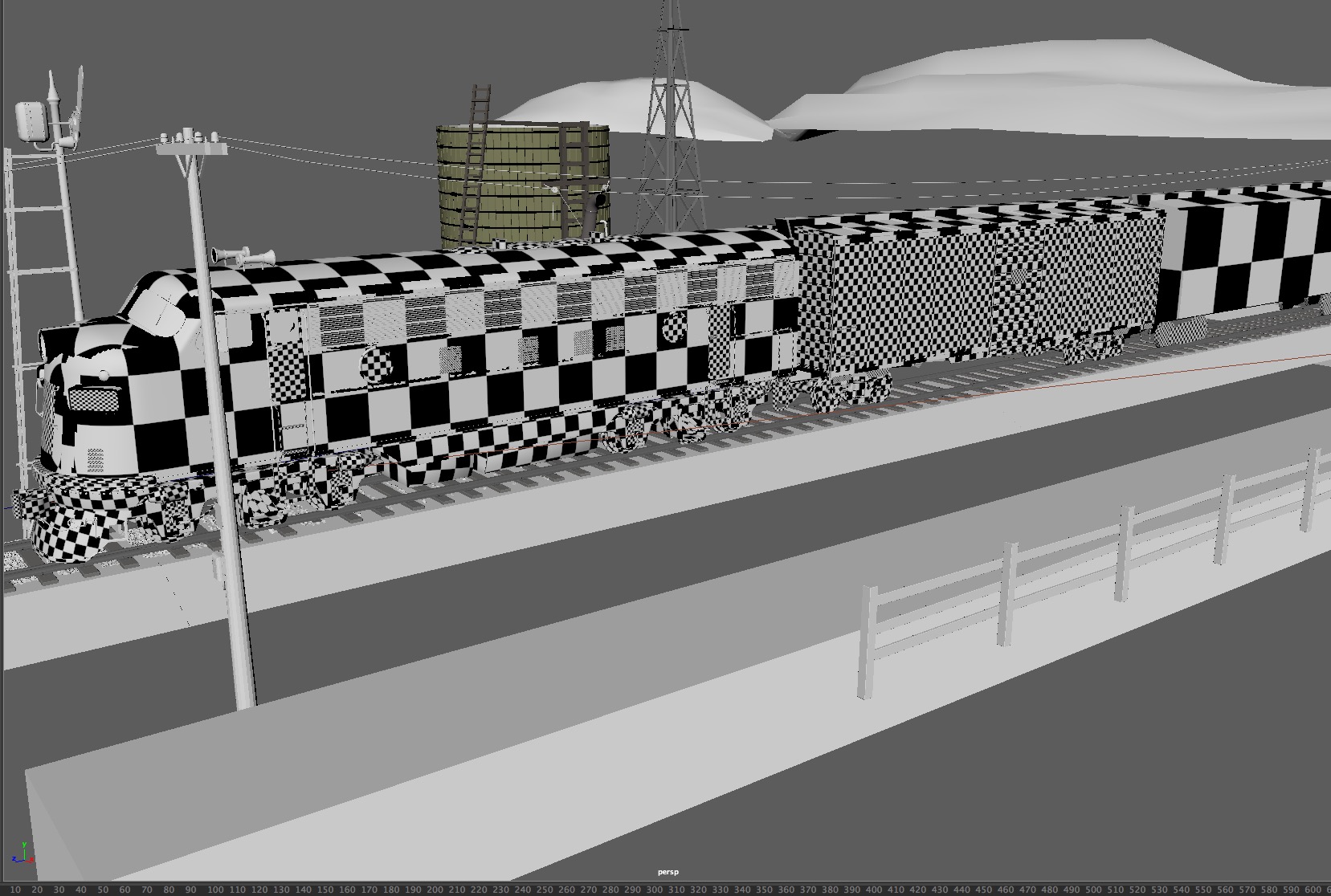Click frame 50 on the timeline ruler
1331x896 pixels.
[102, 890]
